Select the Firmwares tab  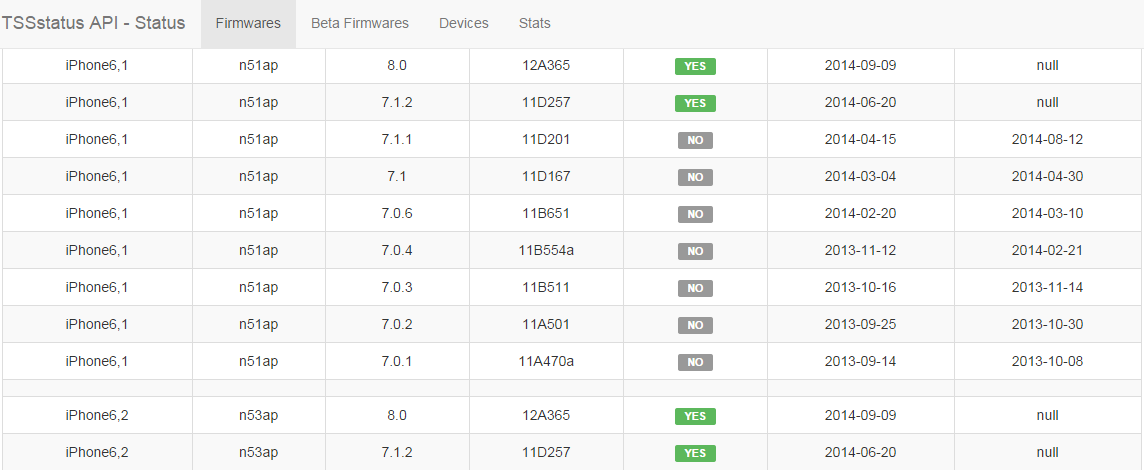point(248,23)
